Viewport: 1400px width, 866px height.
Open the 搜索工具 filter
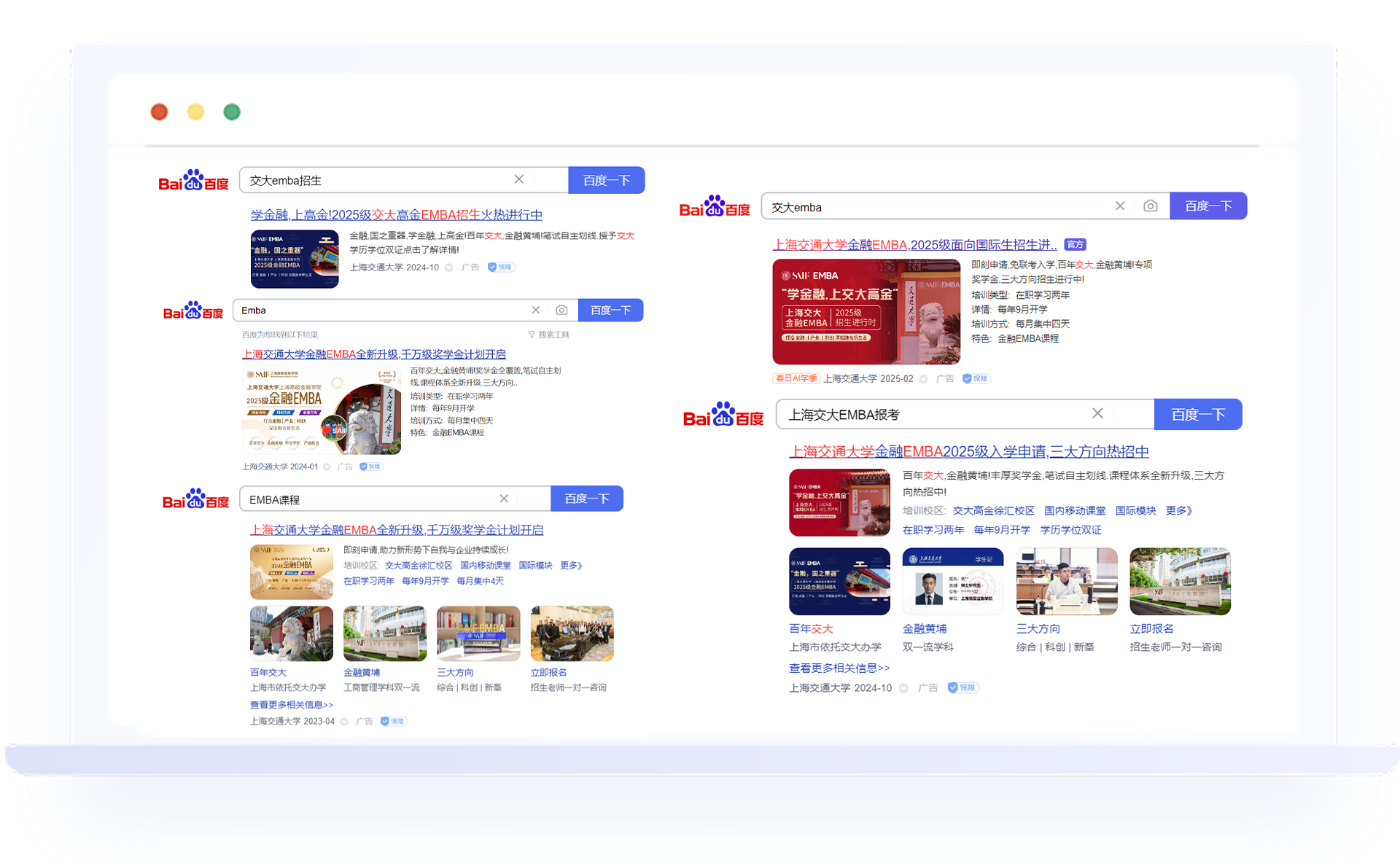(548, 335)
